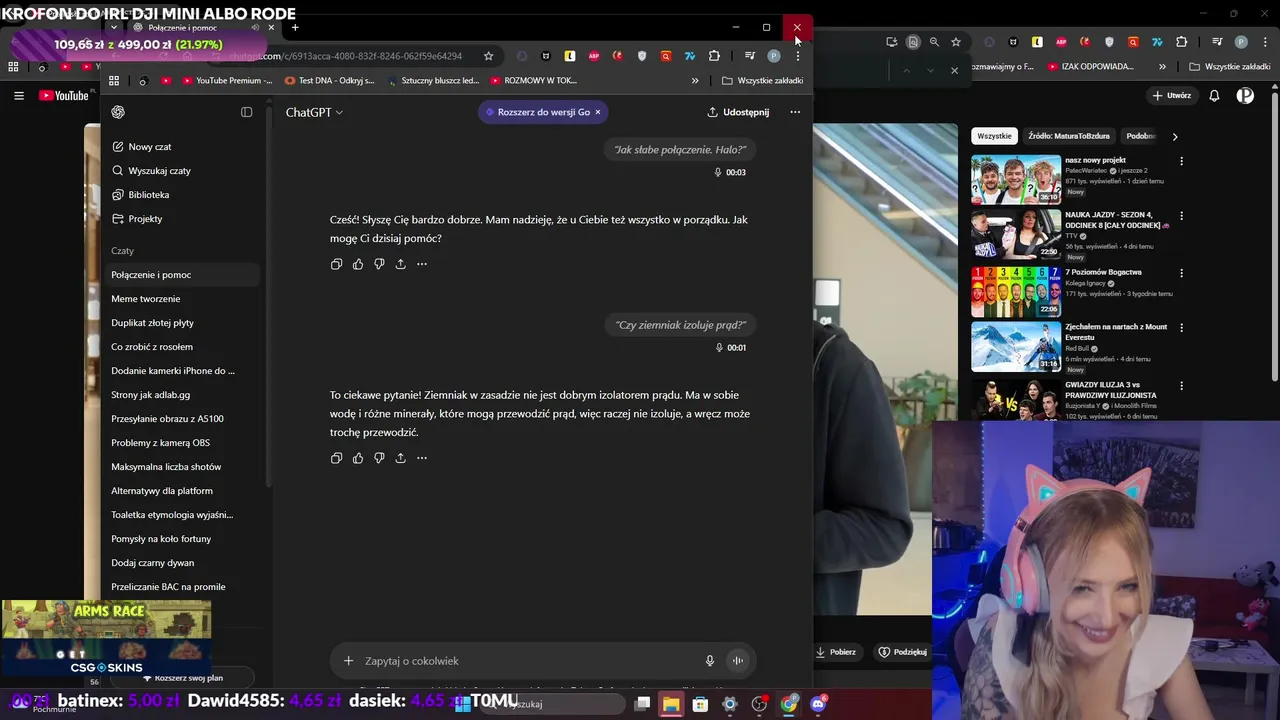Open the YouTube notifications bell
Screen dimensions: 1280x720
[1214, 96]
